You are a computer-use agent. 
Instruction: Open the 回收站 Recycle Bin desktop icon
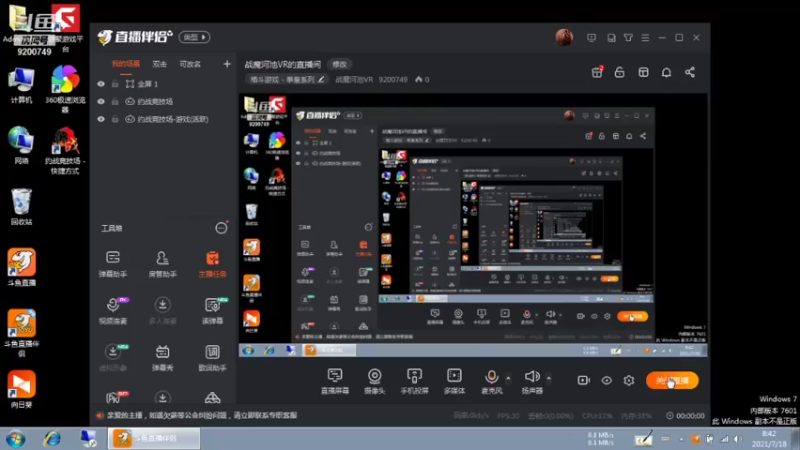pos(21,207)
